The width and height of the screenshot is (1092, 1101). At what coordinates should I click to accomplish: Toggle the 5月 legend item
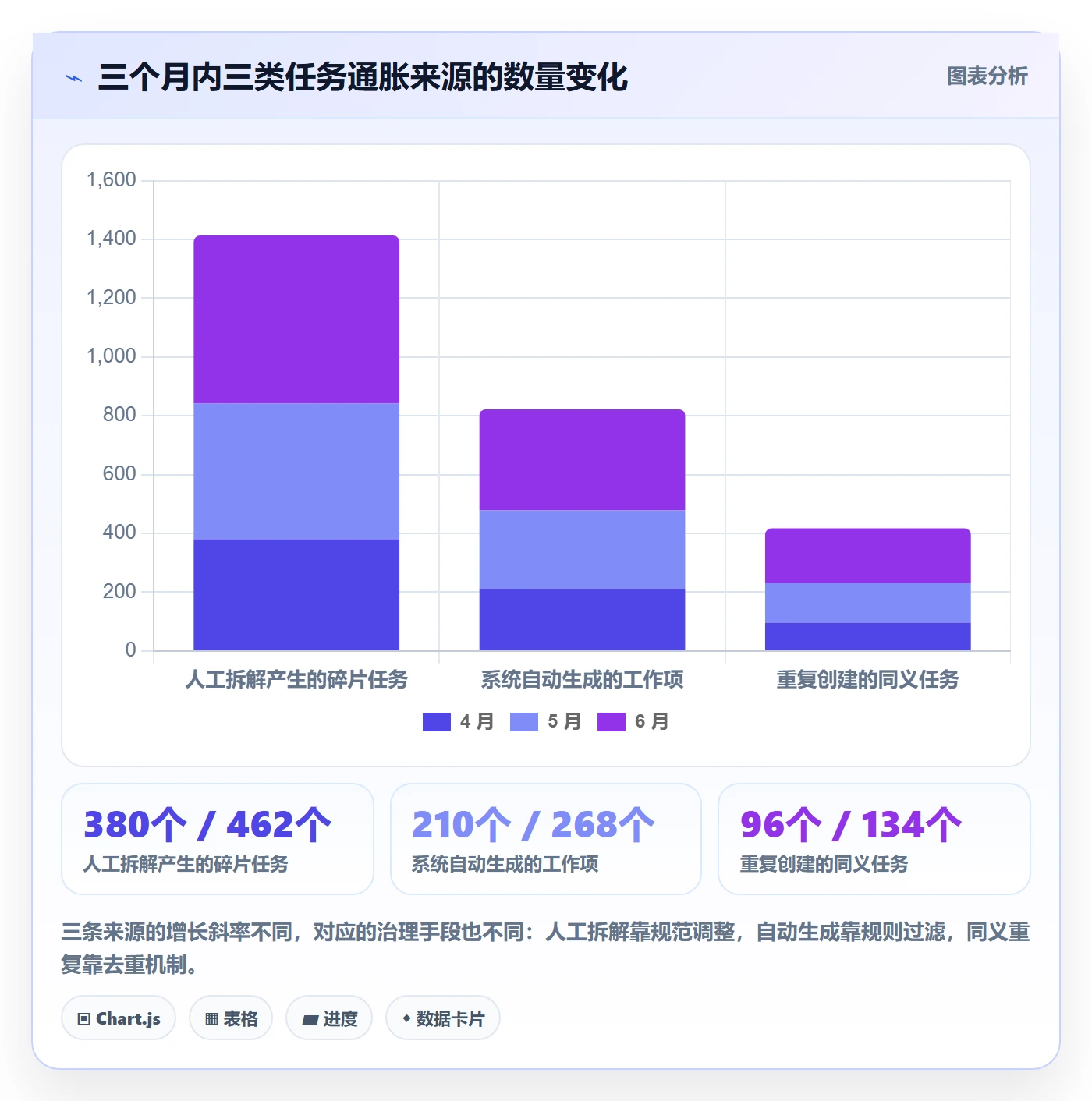[x=546, y=722]
